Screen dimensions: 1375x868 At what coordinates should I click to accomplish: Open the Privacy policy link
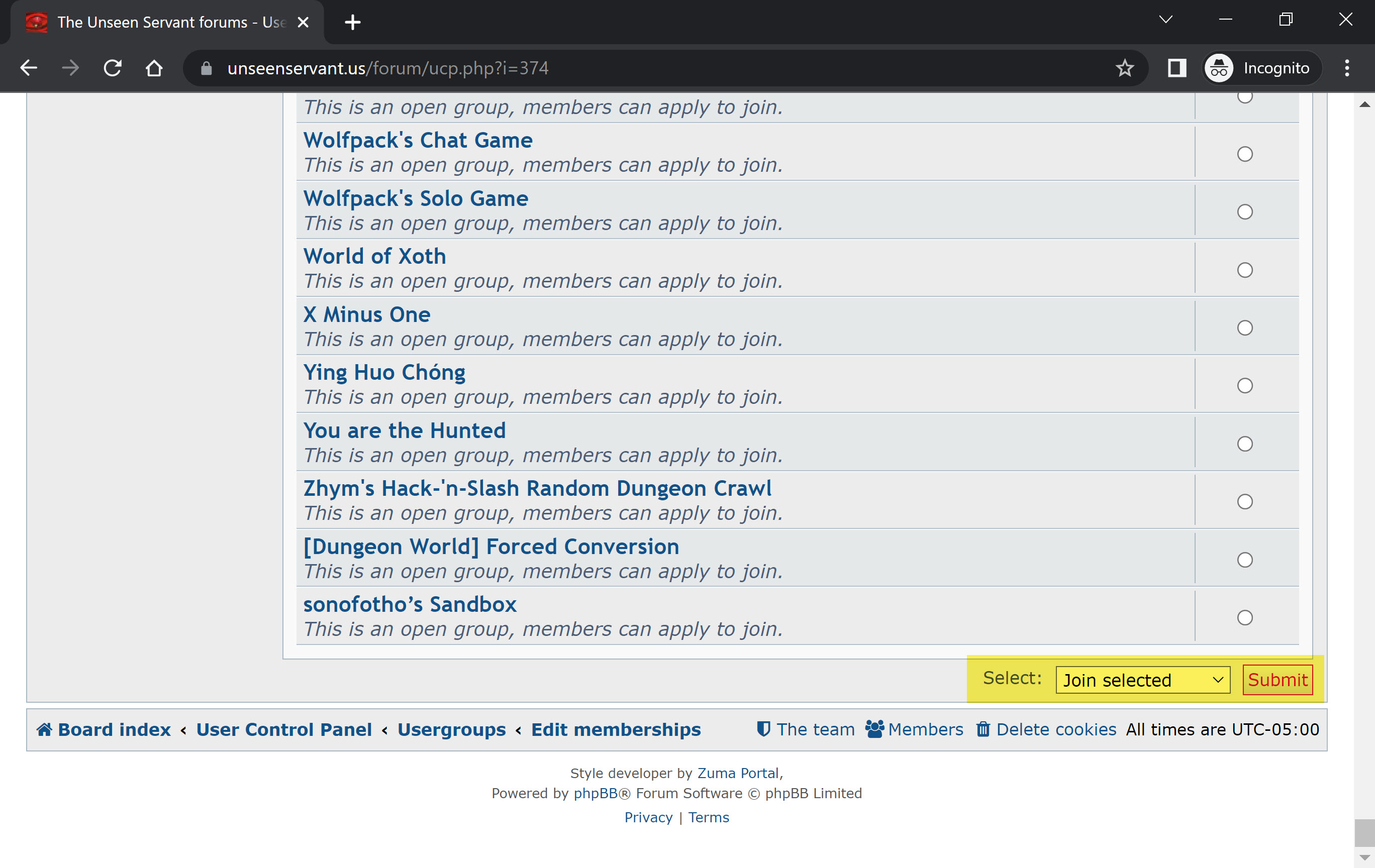pyautogui.click(x=648, y=817)
